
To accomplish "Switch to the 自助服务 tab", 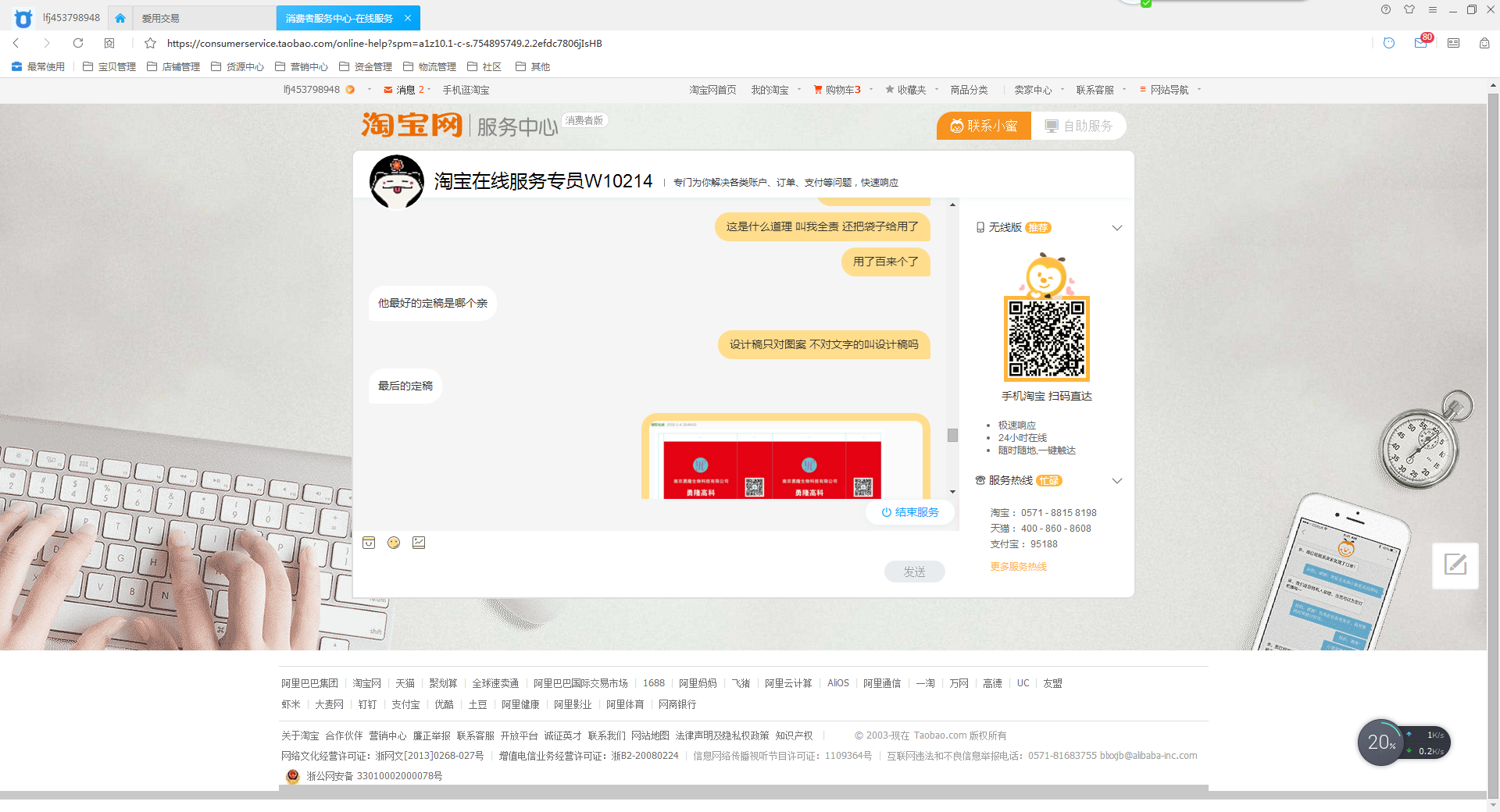I will coord(1078,126).
